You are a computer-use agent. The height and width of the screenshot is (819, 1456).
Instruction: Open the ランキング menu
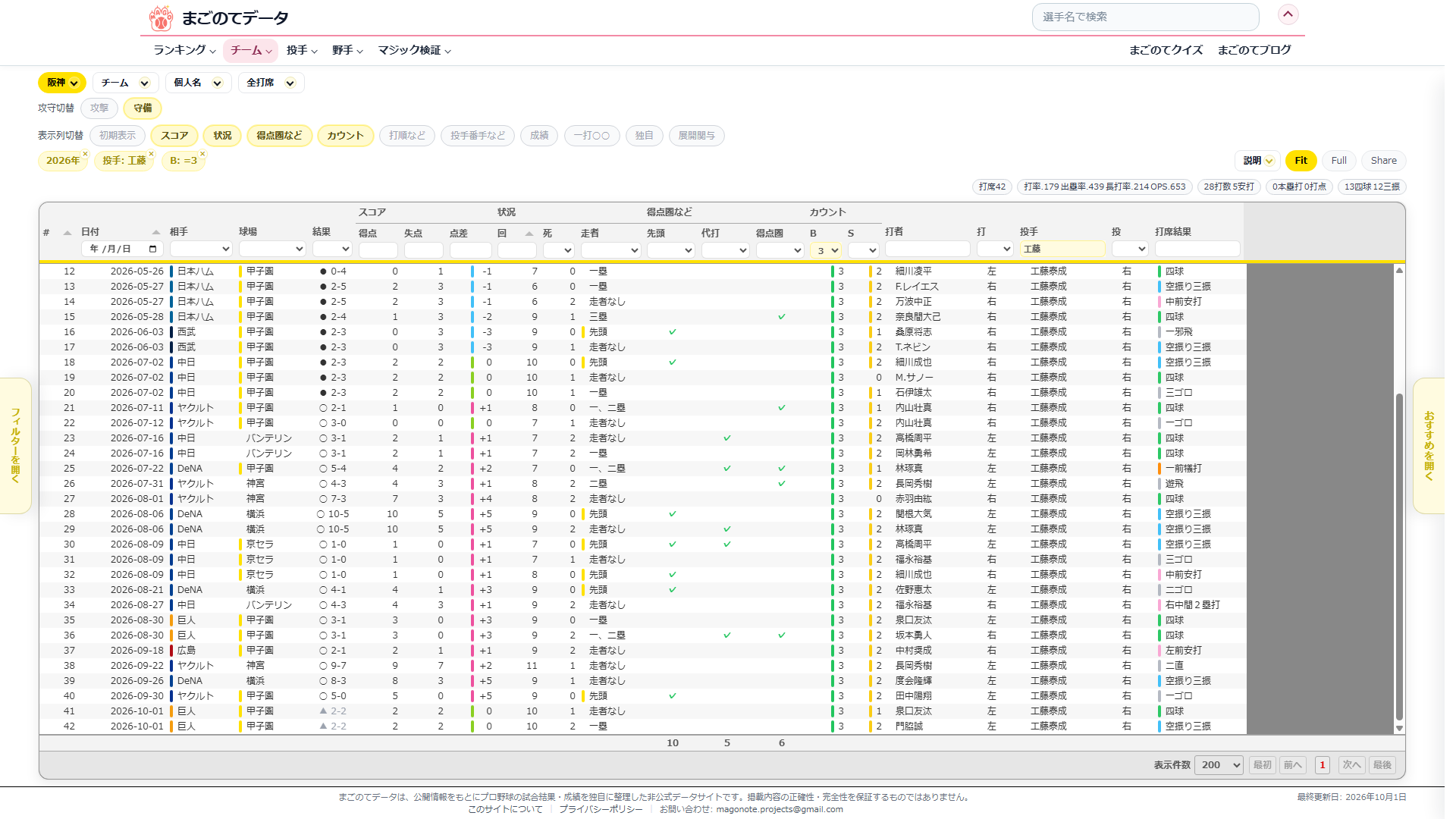point(184,50)
